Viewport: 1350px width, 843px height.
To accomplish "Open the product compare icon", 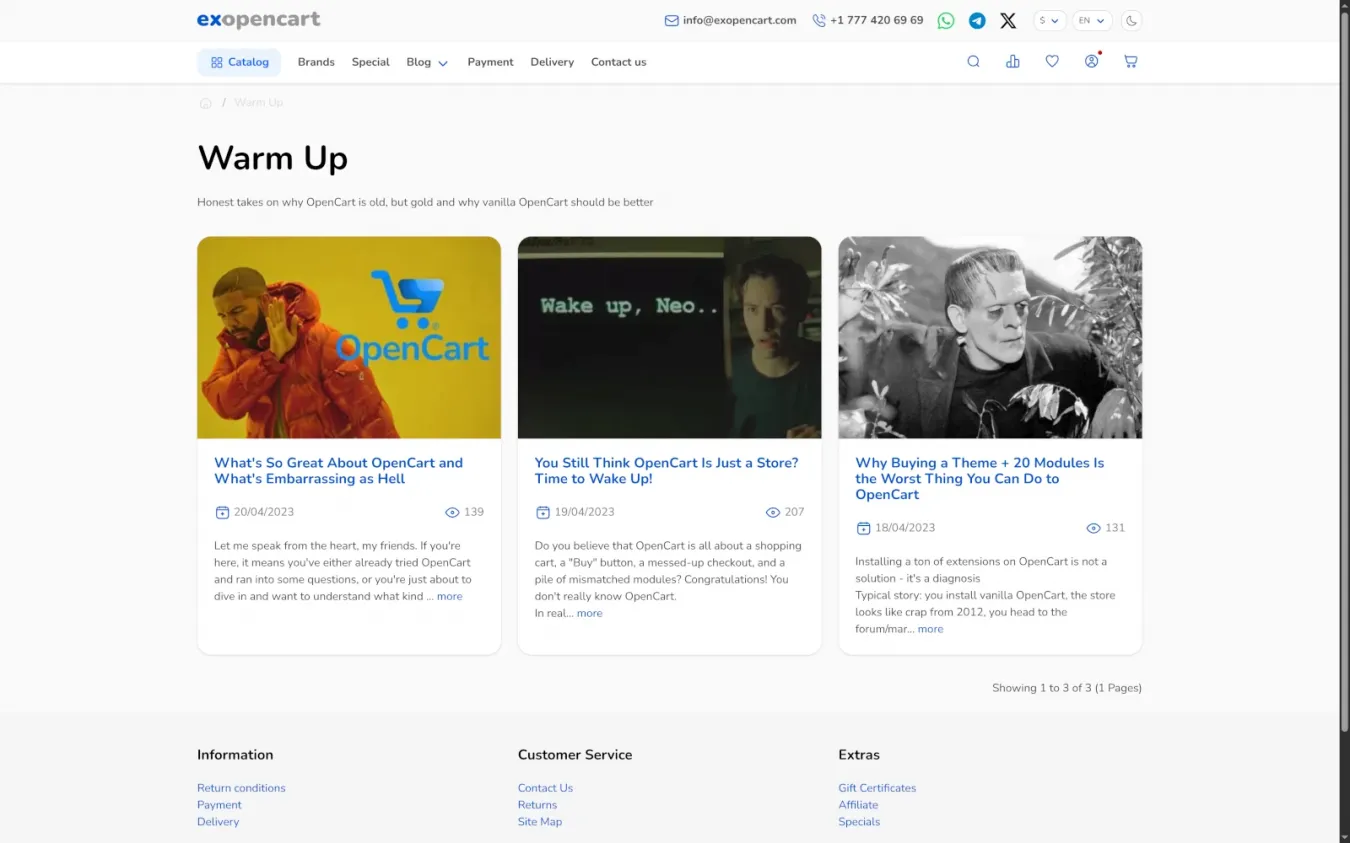I will pos(1013,62).
